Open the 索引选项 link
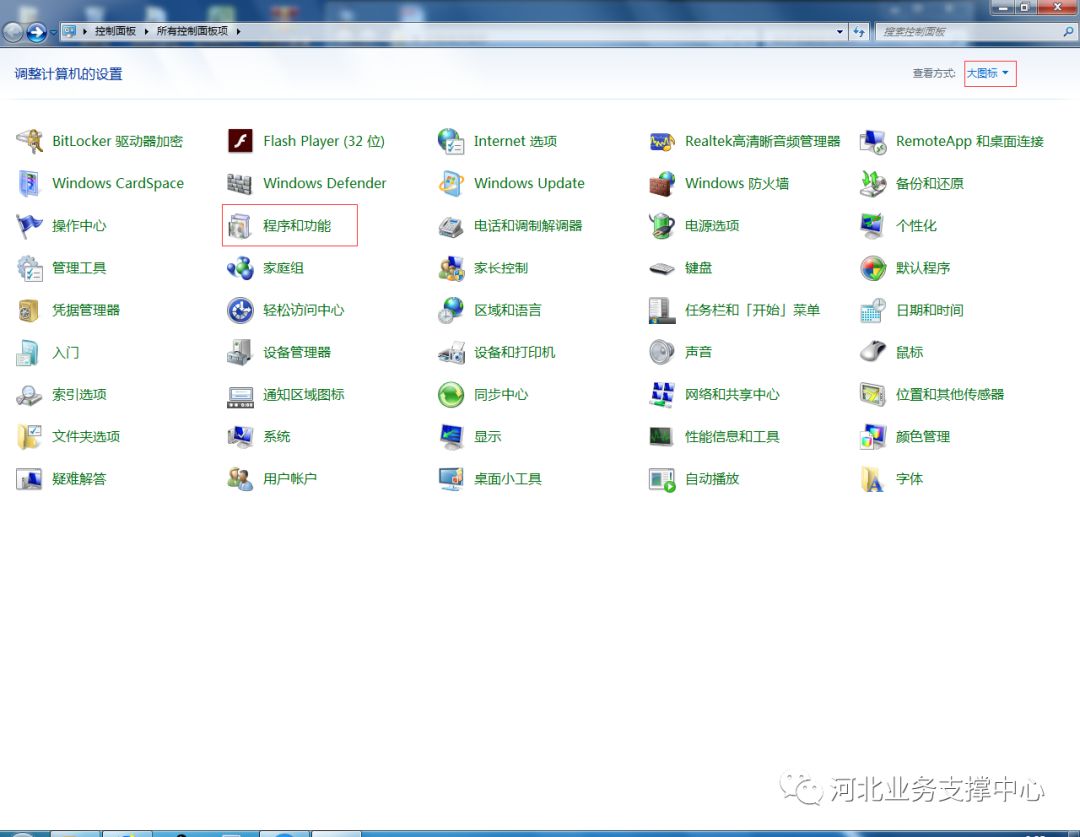 pyautogui.click(x=79, y=395)
